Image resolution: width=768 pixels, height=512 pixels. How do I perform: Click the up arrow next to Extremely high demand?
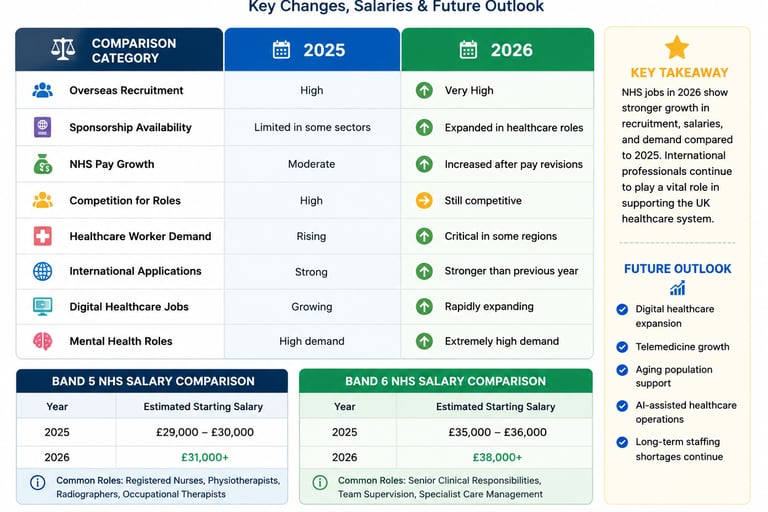pos(424,341)
